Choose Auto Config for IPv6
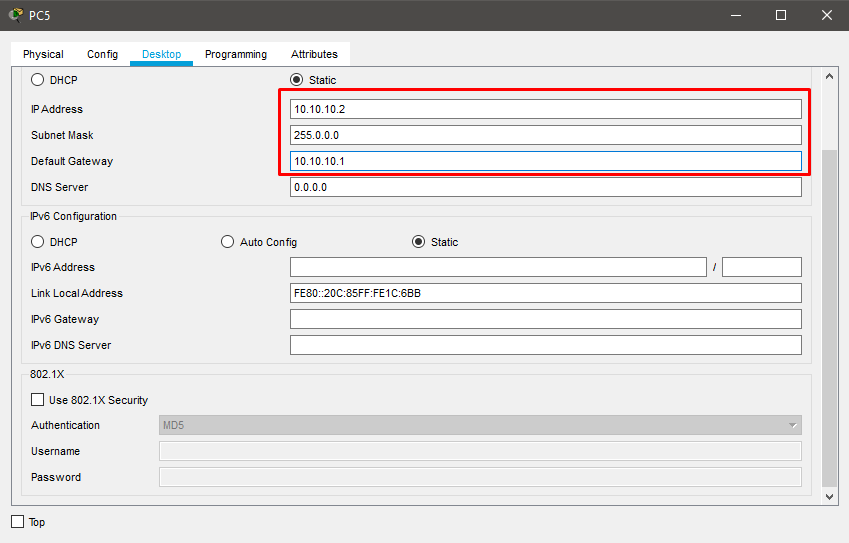 (x=227, y=242)
